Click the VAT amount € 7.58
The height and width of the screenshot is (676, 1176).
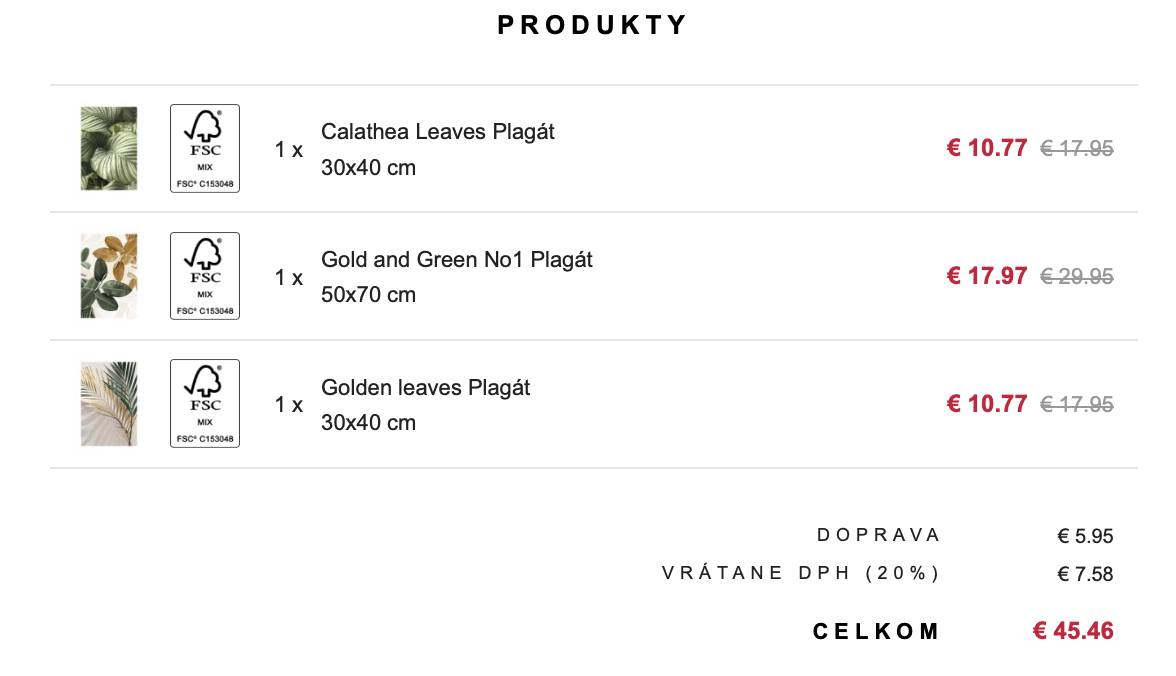click(1085, 574)
